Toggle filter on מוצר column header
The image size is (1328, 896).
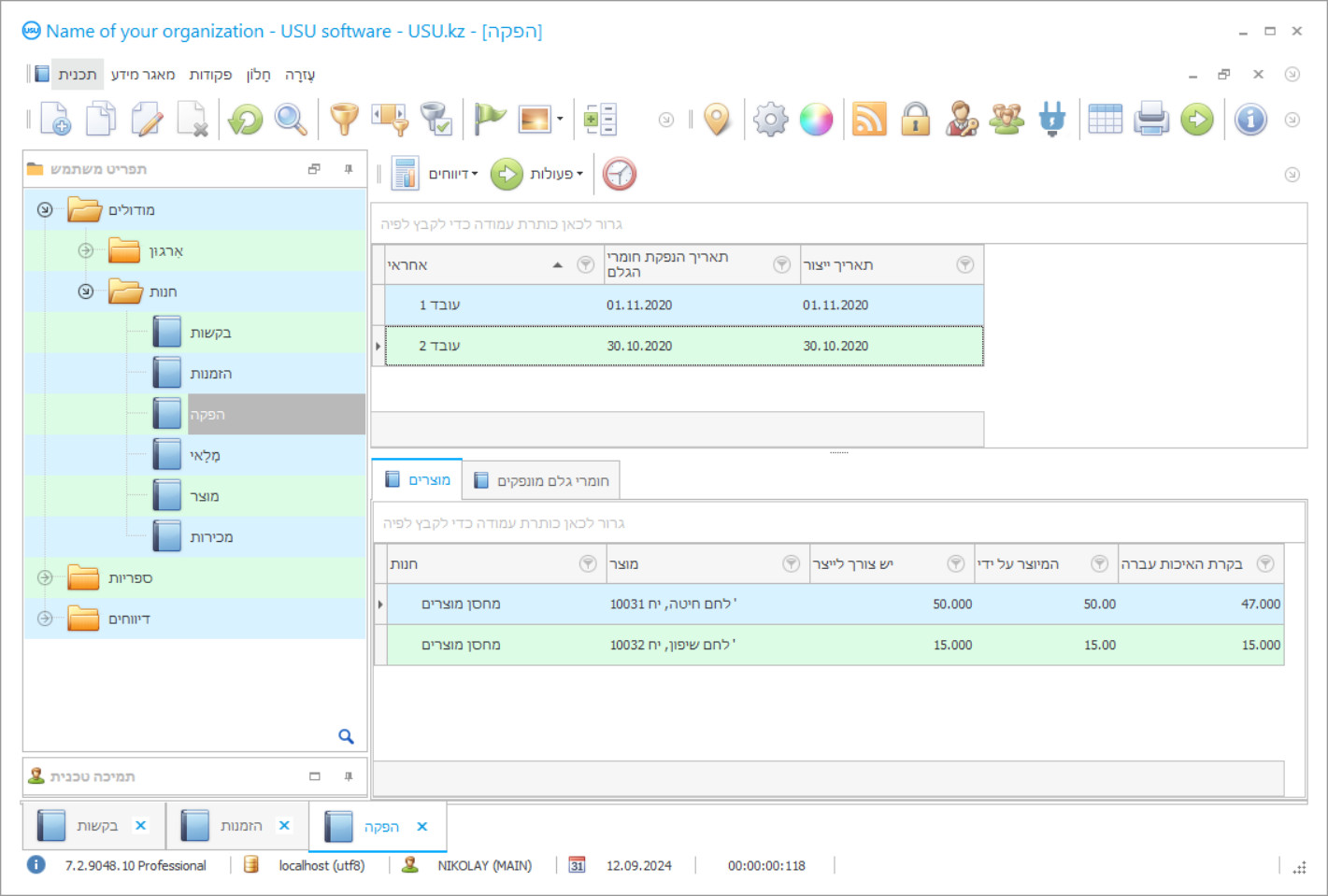792,563
